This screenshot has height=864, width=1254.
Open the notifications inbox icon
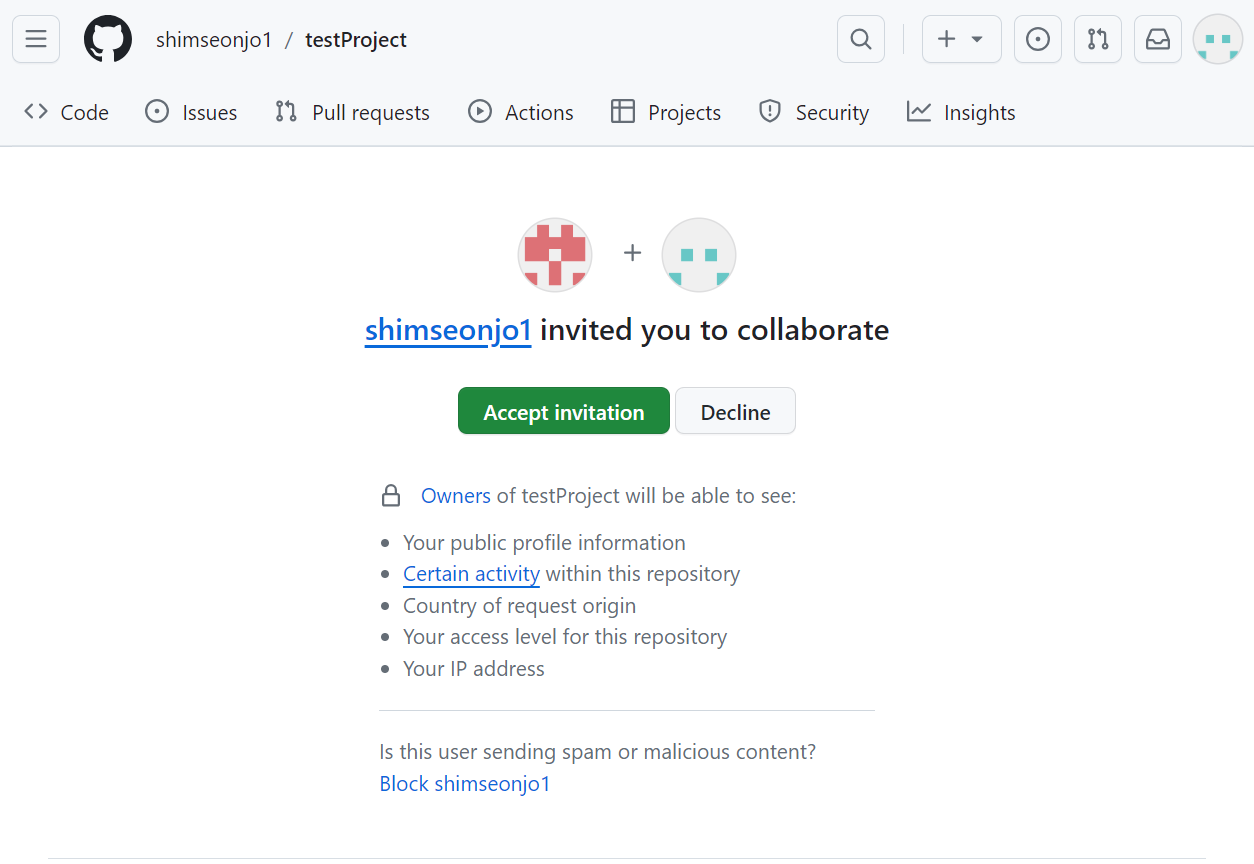click(x=1158, y=40)
